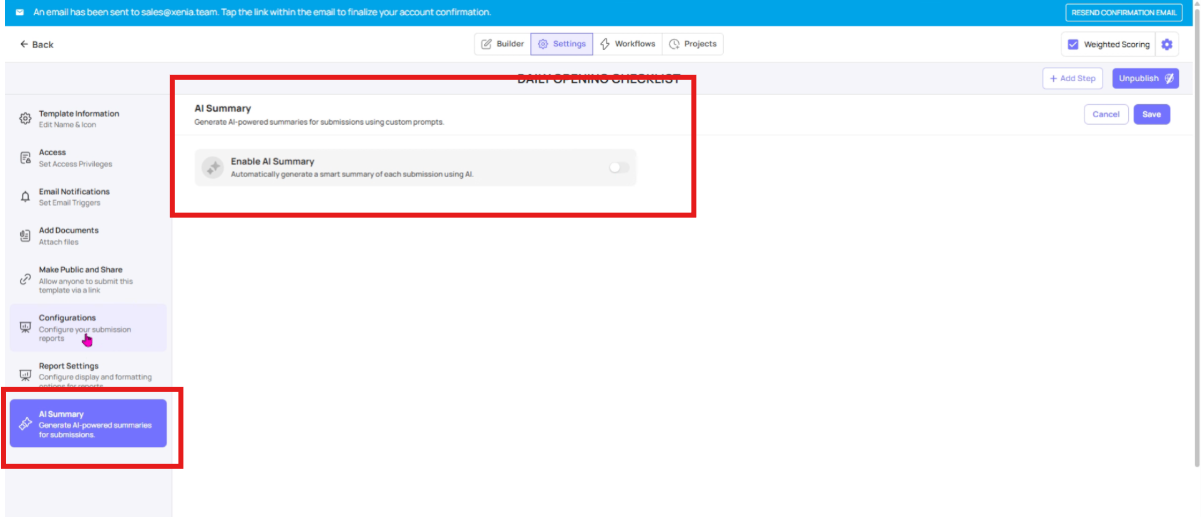
Task: Toggle the Enable AI Summary switch
Action: pyautogui.click(x=620, y=168)
